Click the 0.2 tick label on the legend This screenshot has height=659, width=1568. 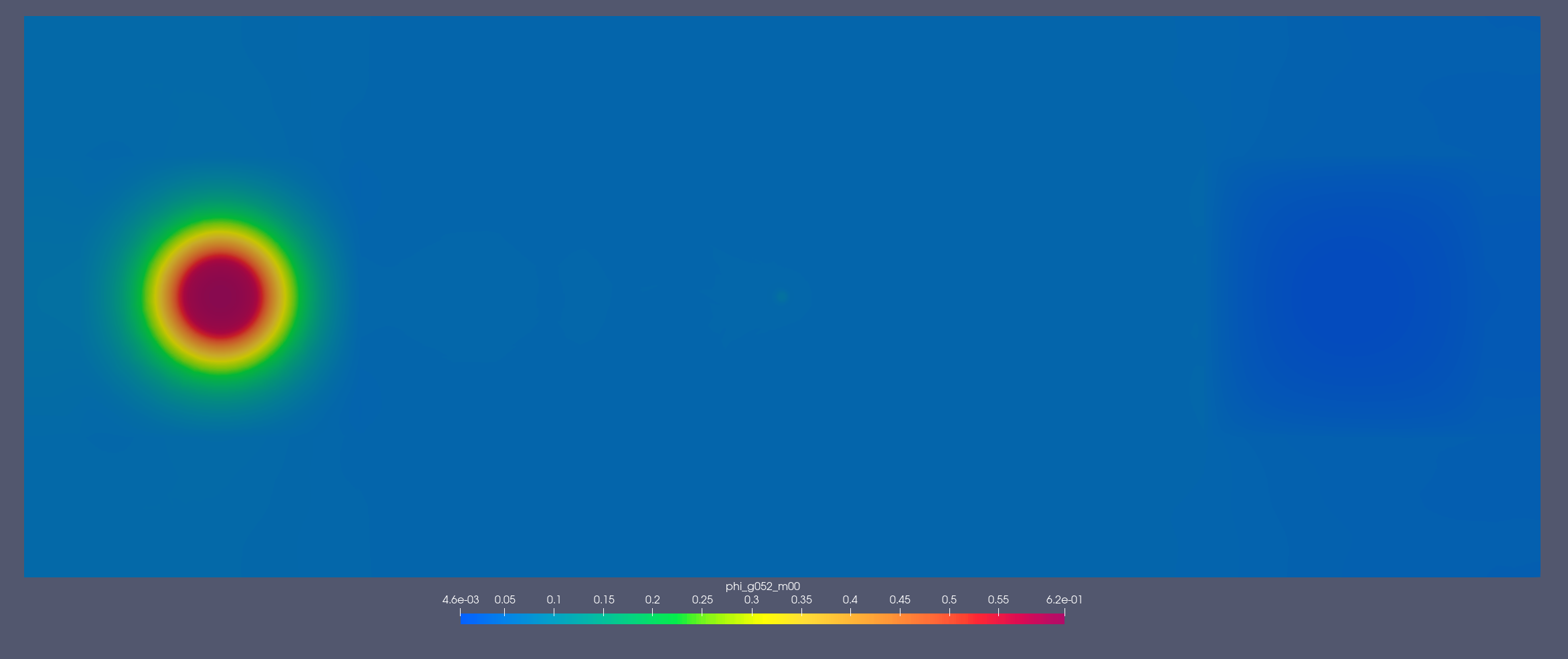point(652,599)
